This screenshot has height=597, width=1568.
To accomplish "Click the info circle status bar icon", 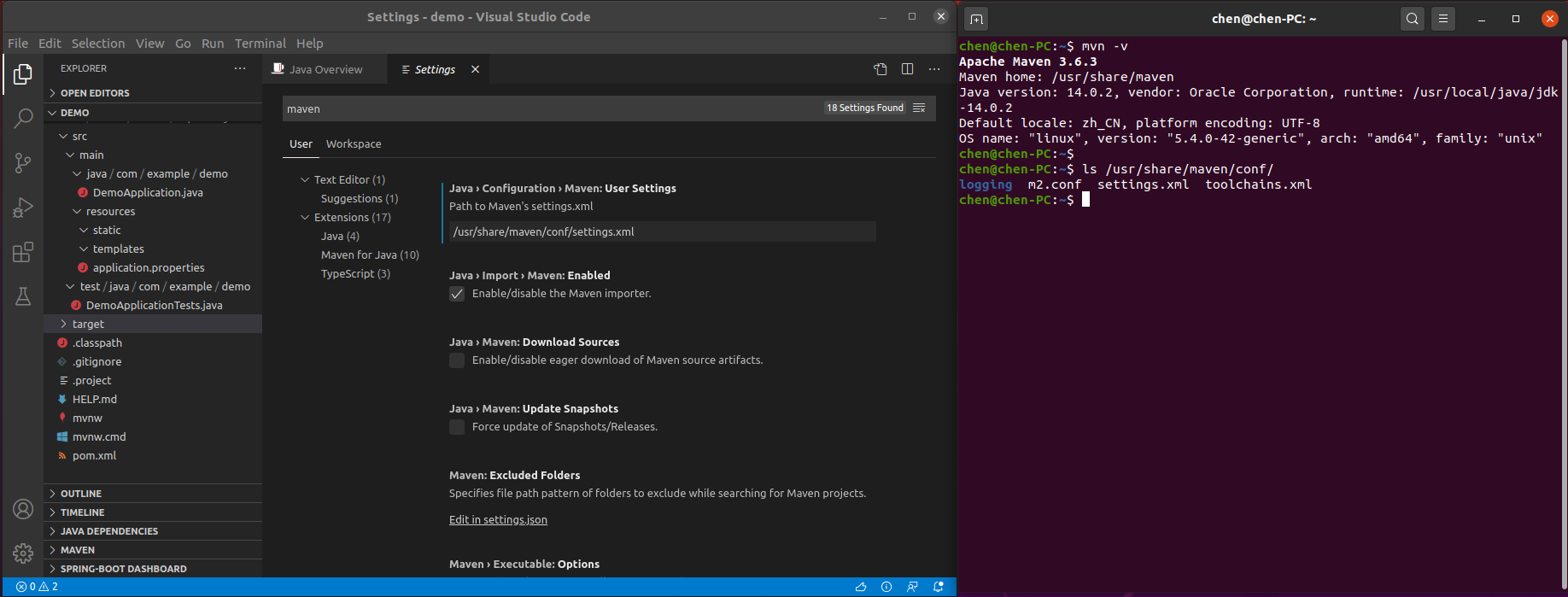I will click(x=886, y=587).
